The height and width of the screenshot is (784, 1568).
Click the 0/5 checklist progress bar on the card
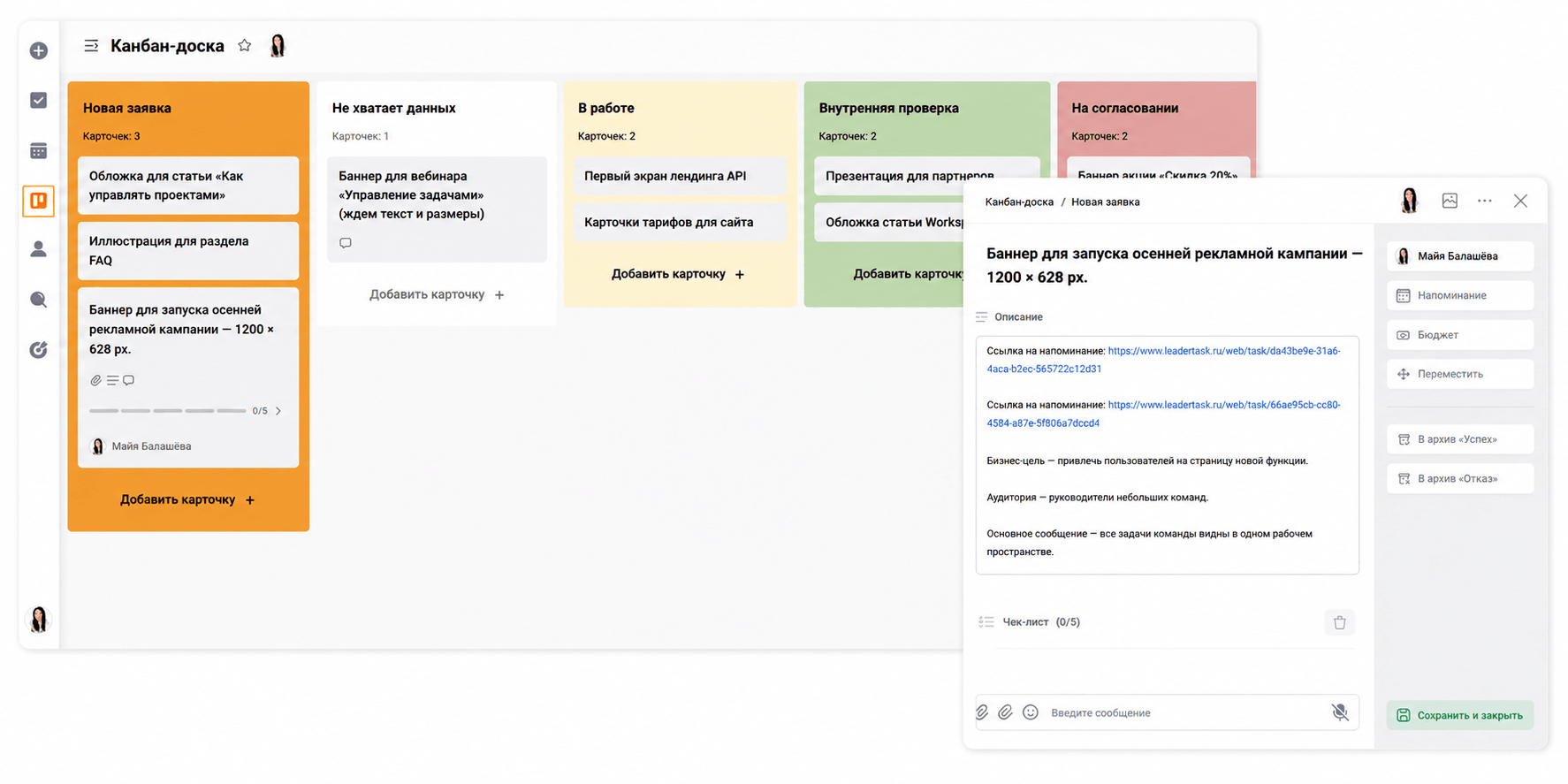tap(168, 411)
